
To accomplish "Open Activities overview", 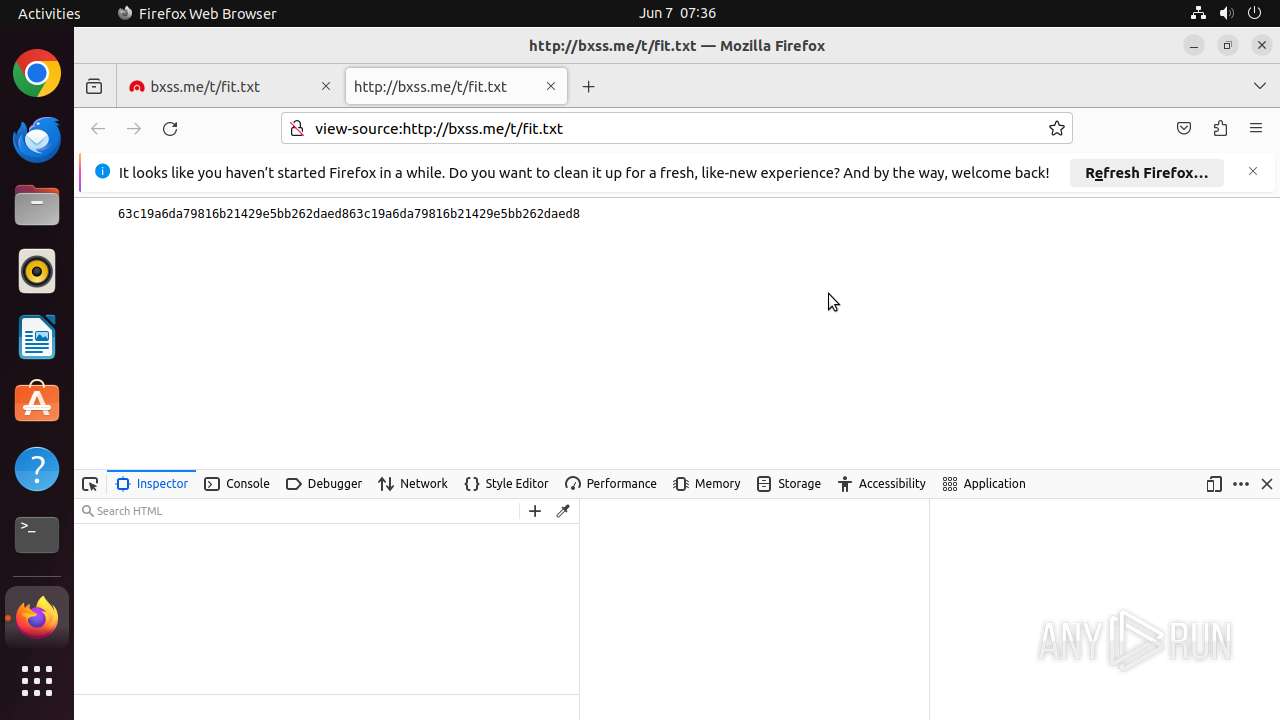I will (x=49, y=13).
